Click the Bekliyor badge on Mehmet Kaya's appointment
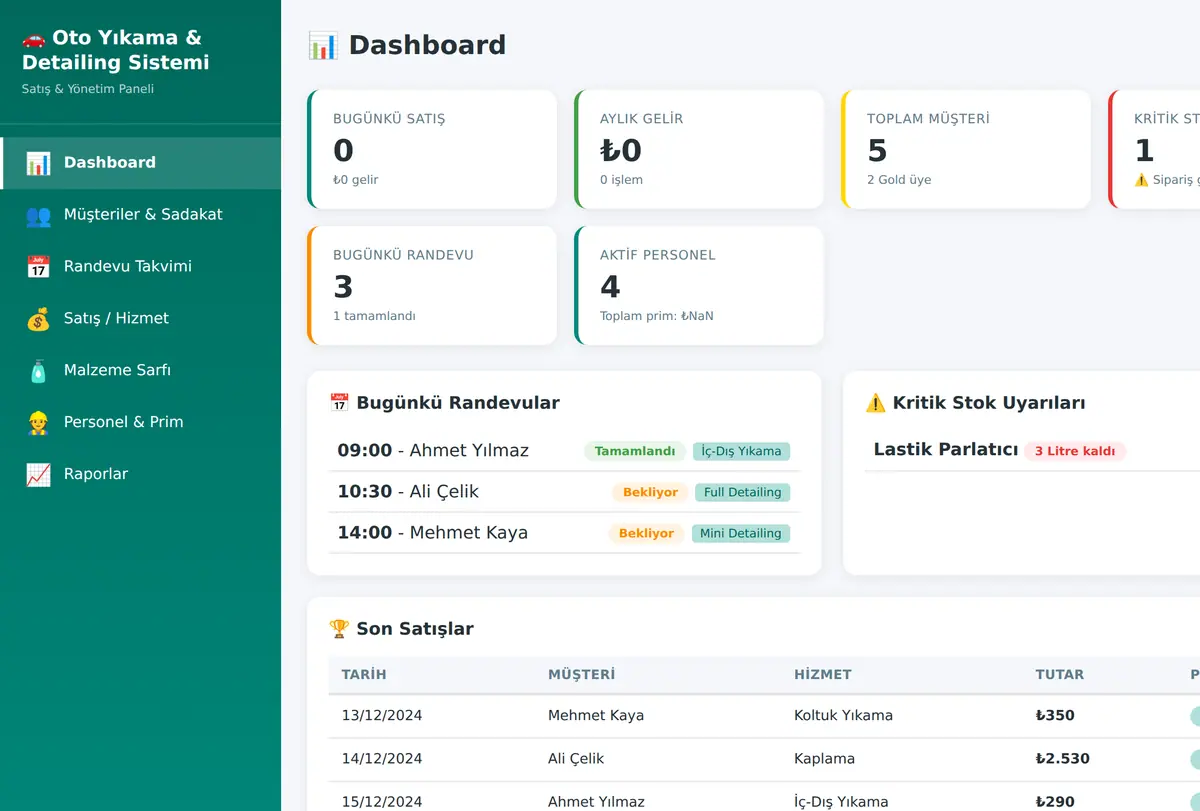The width and height of the screenshot is (1200, 811). pyautogui.click(x=646, y=533)
